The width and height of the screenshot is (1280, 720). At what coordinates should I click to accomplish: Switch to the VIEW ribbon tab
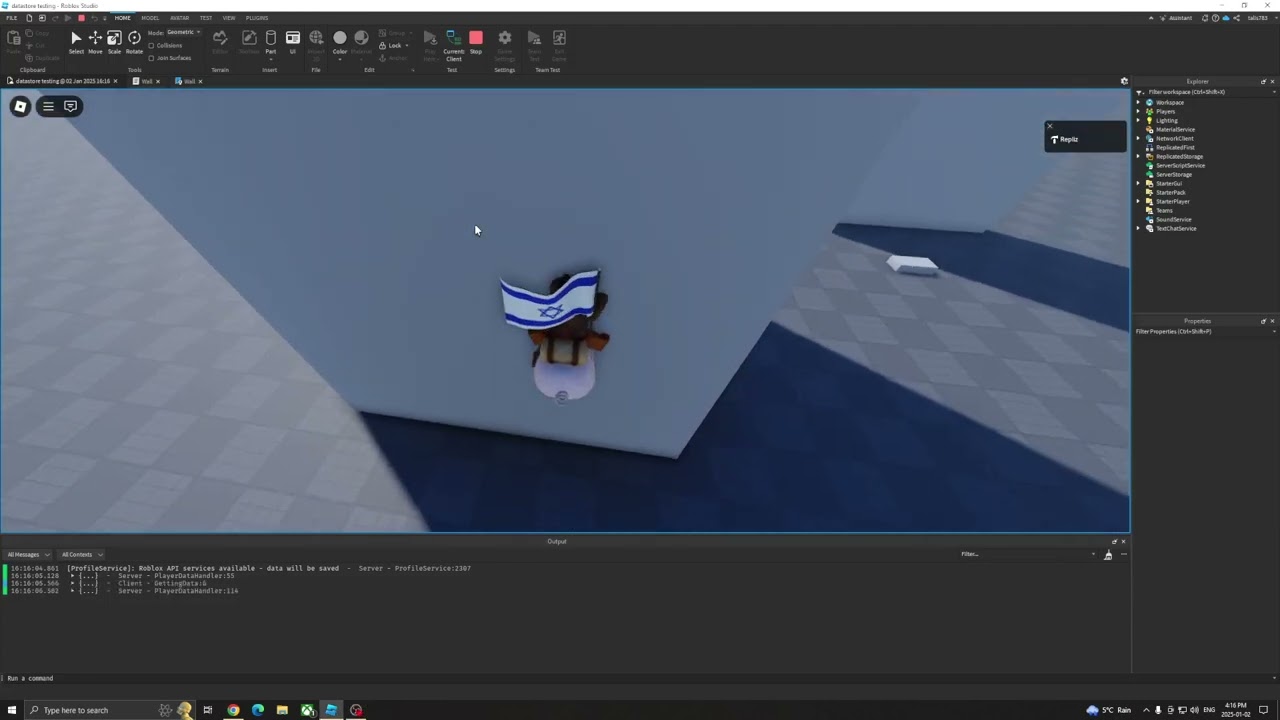229,18
